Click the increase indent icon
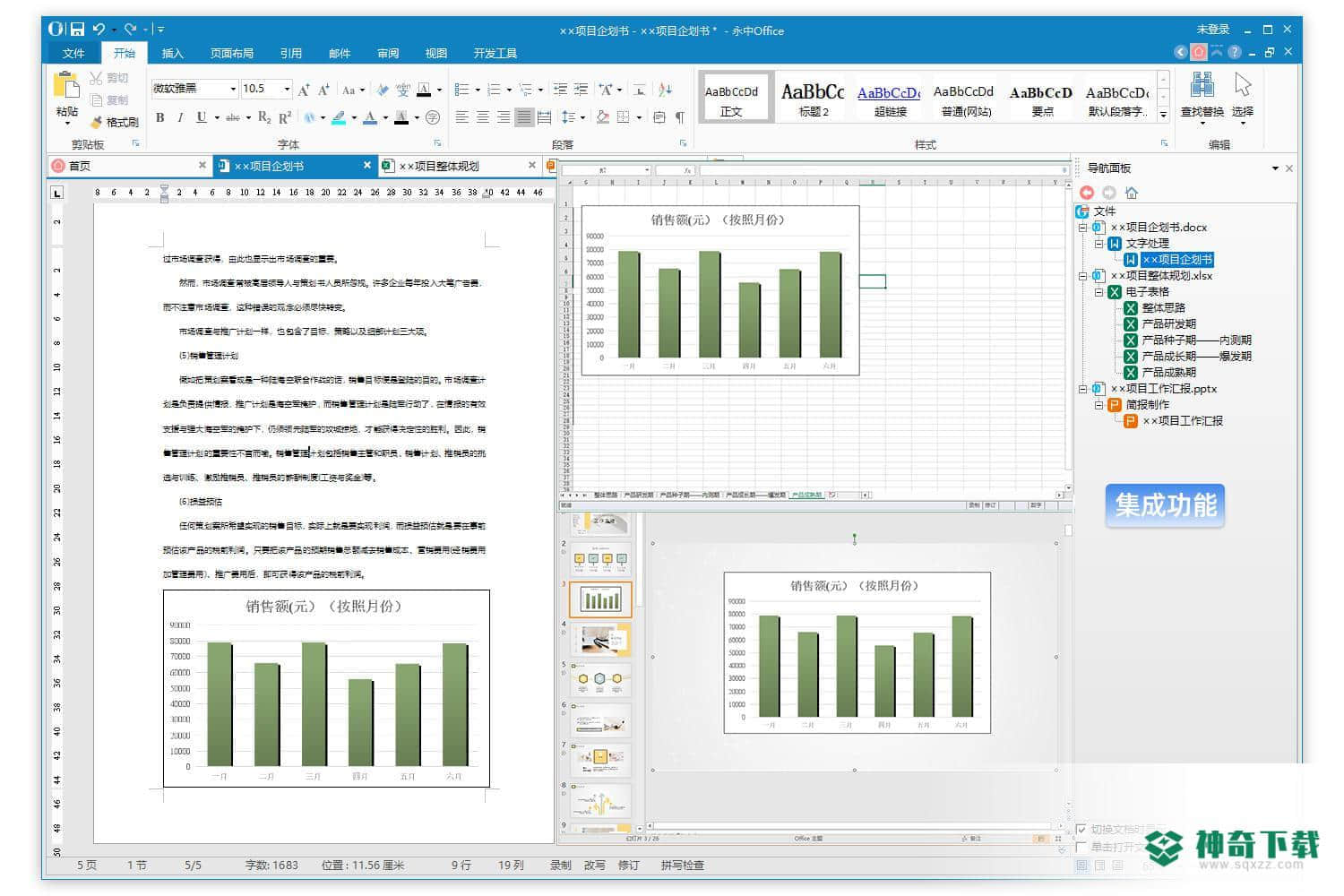The image size is (1344, 896). [x=582, y=90]
